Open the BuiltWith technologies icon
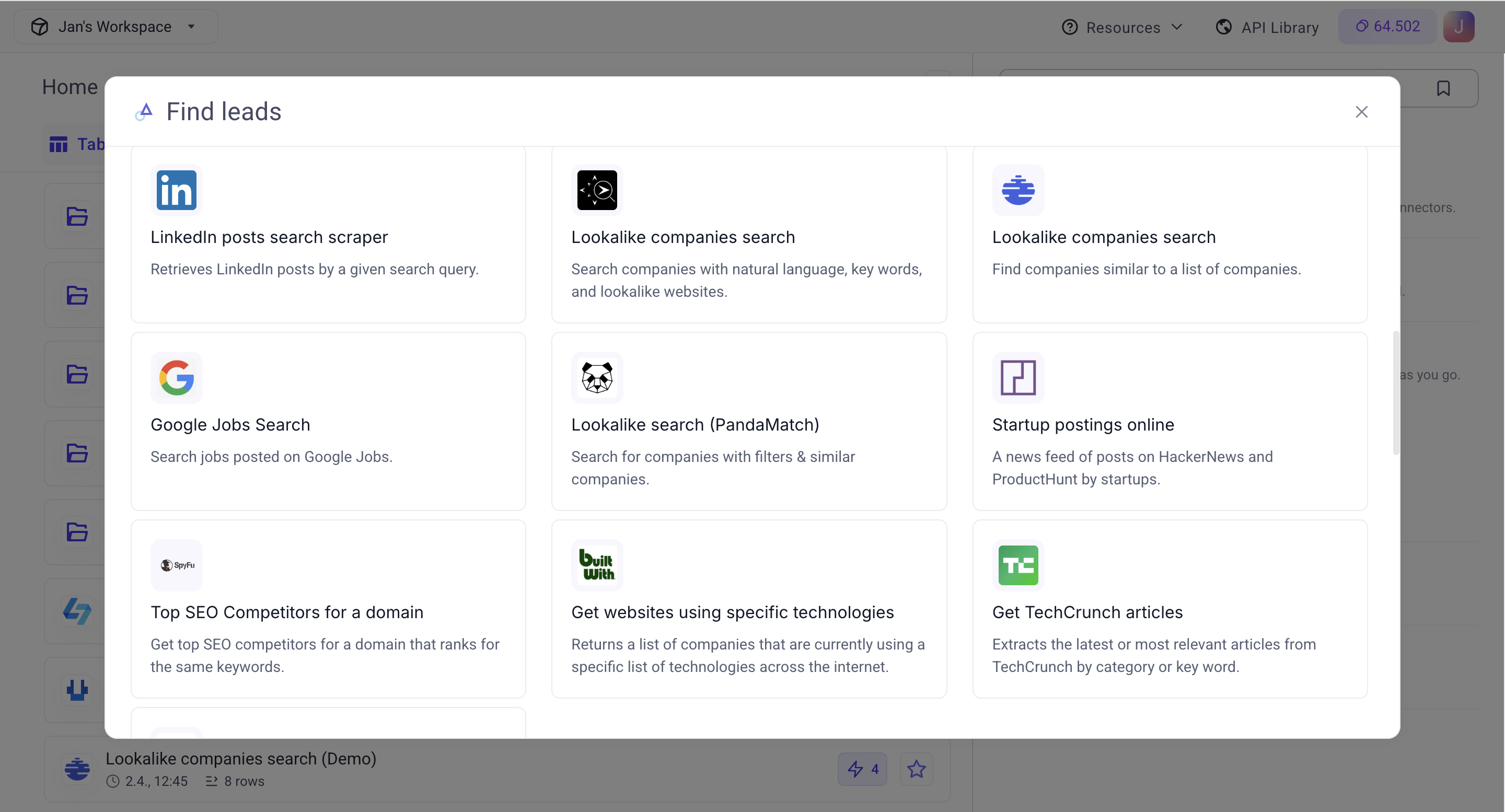1505x812 pixels. click(x=597, y=565)
